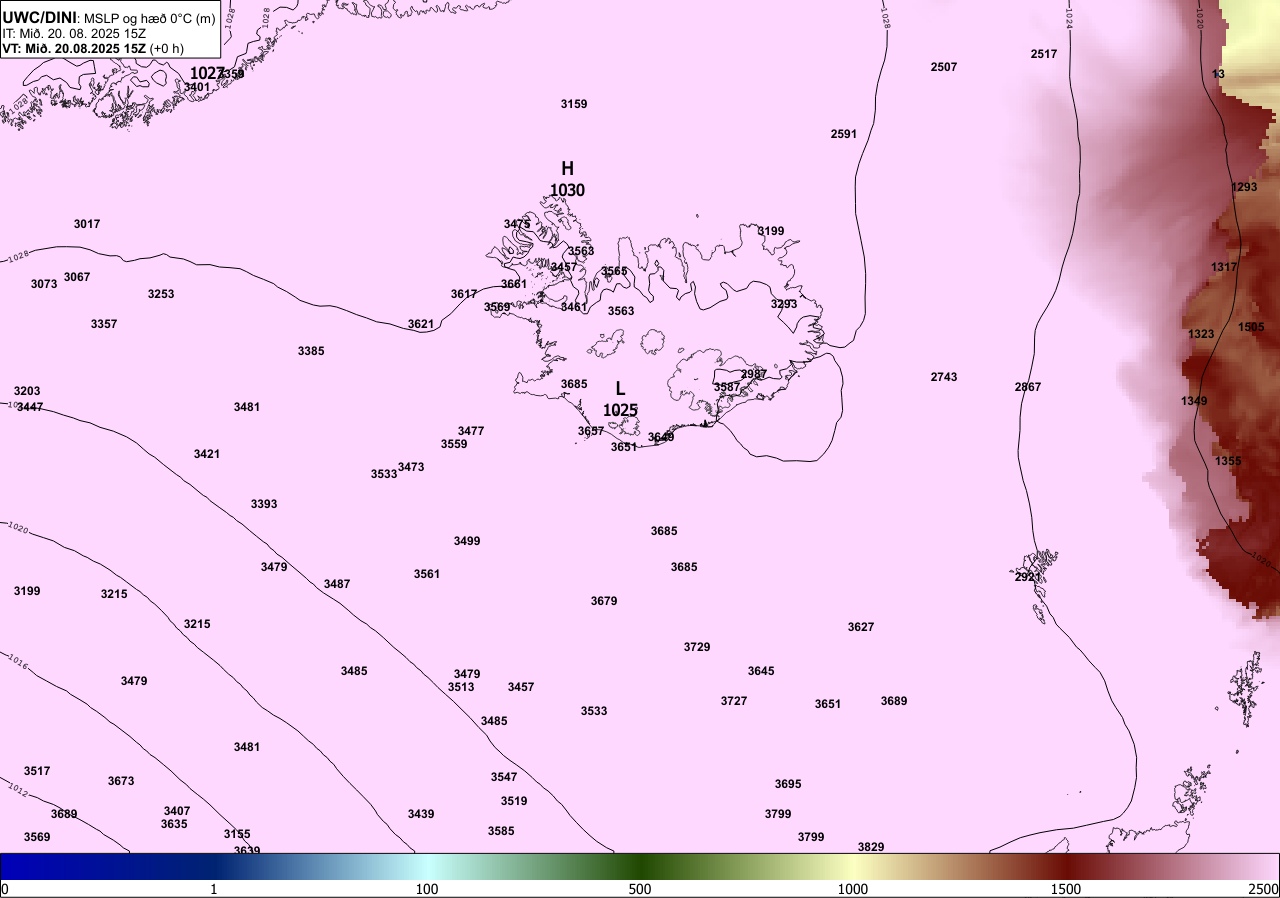Click the 500 tick on the color scale
1280x898 pixels.
click(640, 889)
